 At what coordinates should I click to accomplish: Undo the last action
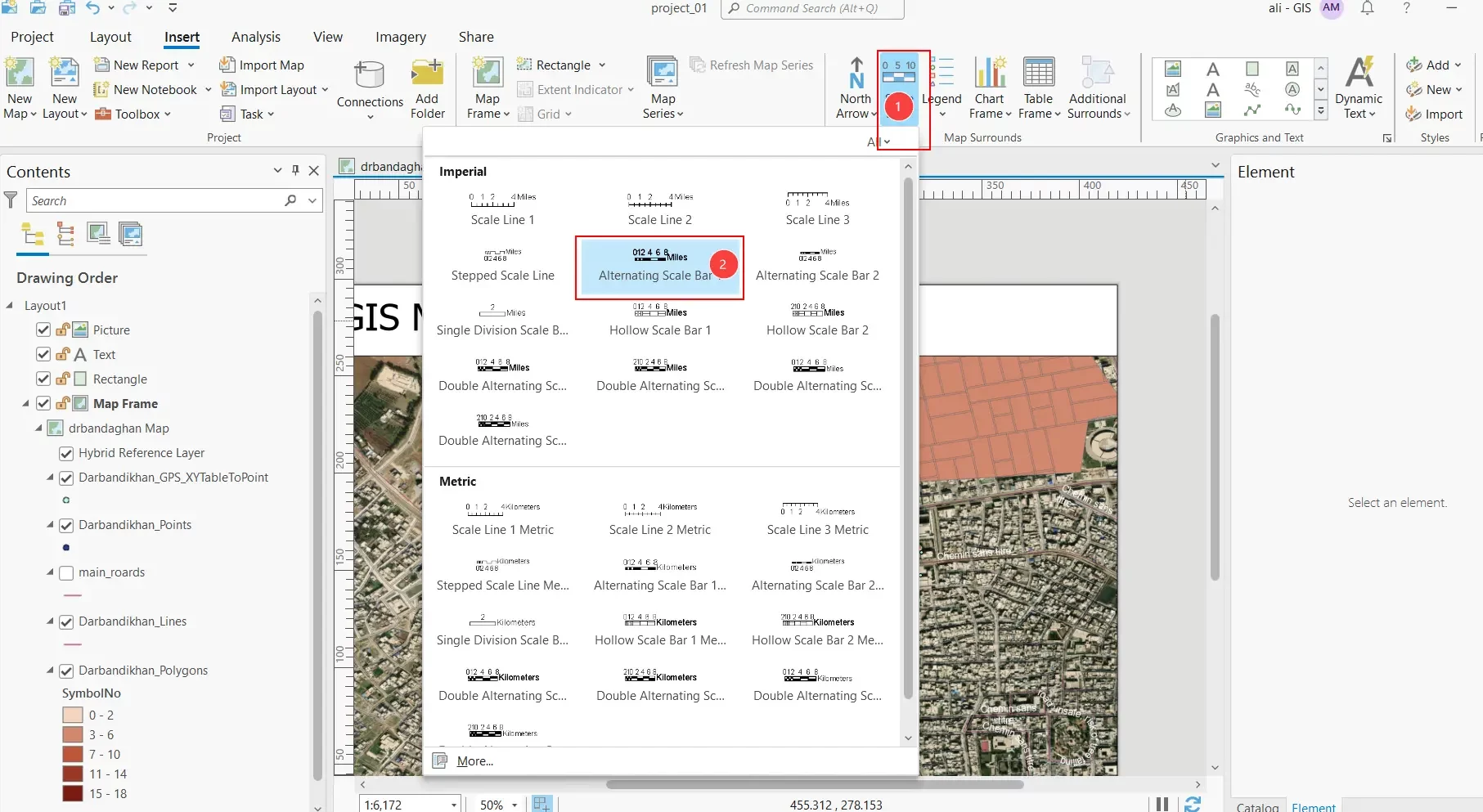point(92,8)
